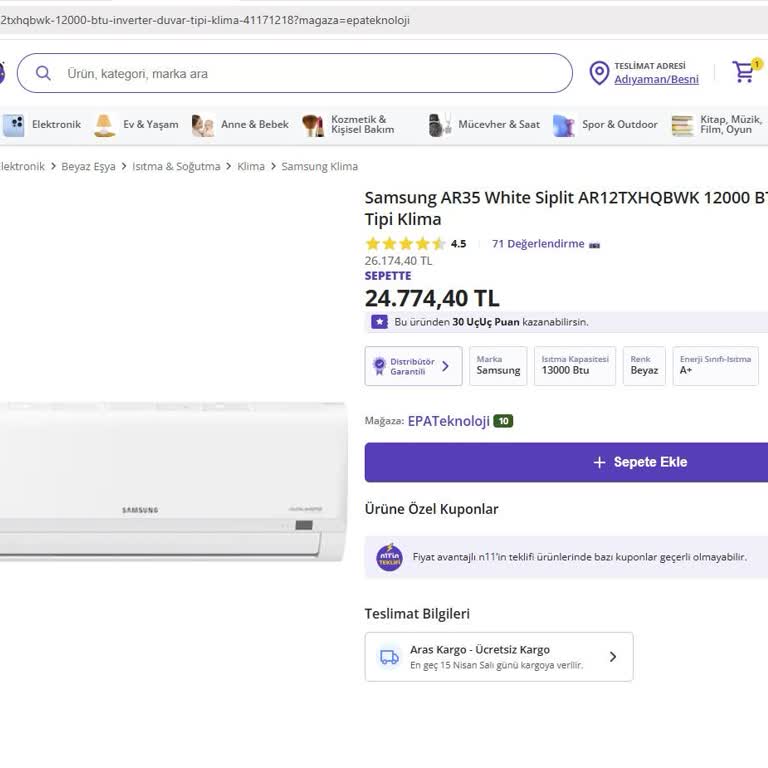Click the product search input field
Screen dimensions: 768x768
pos(295,73)
